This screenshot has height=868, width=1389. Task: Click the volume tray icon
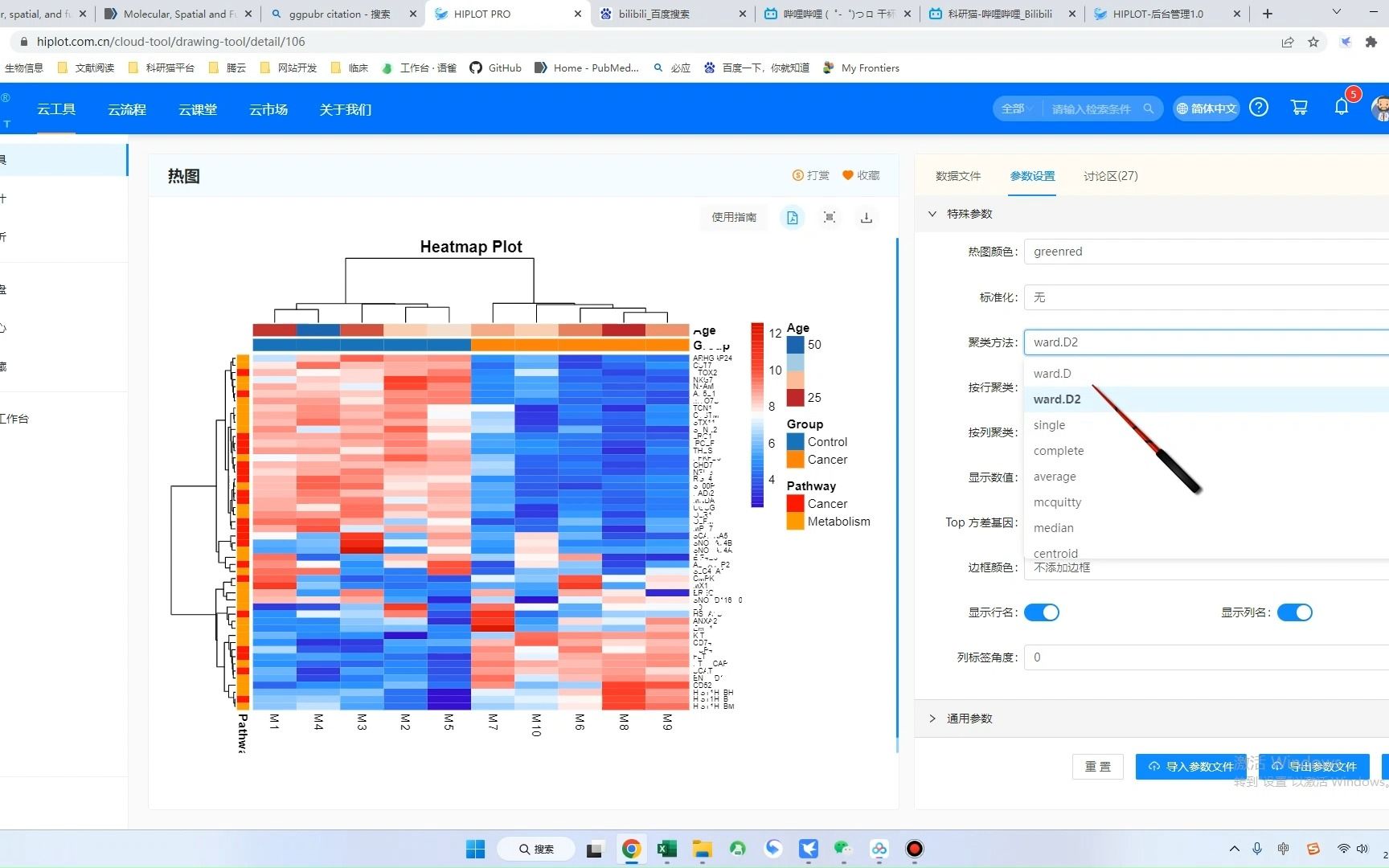click(x=1362, y=849)
